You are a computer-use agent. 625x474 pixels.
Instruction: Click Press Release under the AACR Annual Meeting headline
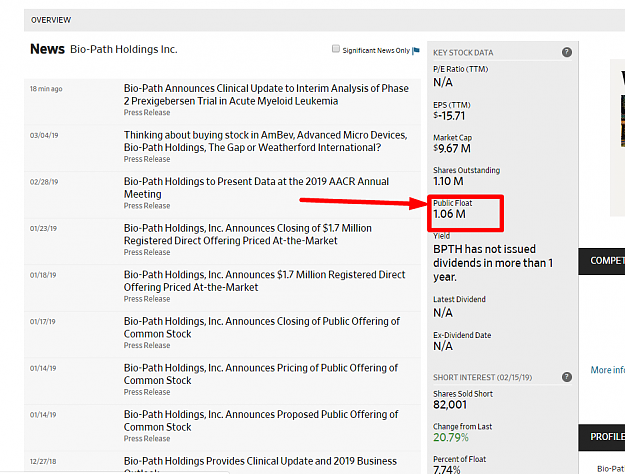[147, 206]
